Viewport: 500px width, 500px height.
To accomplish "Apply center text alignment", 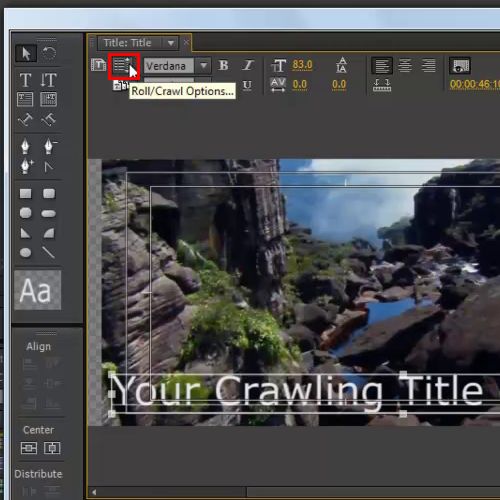I will pyautogui.click(x=405, y=65).
